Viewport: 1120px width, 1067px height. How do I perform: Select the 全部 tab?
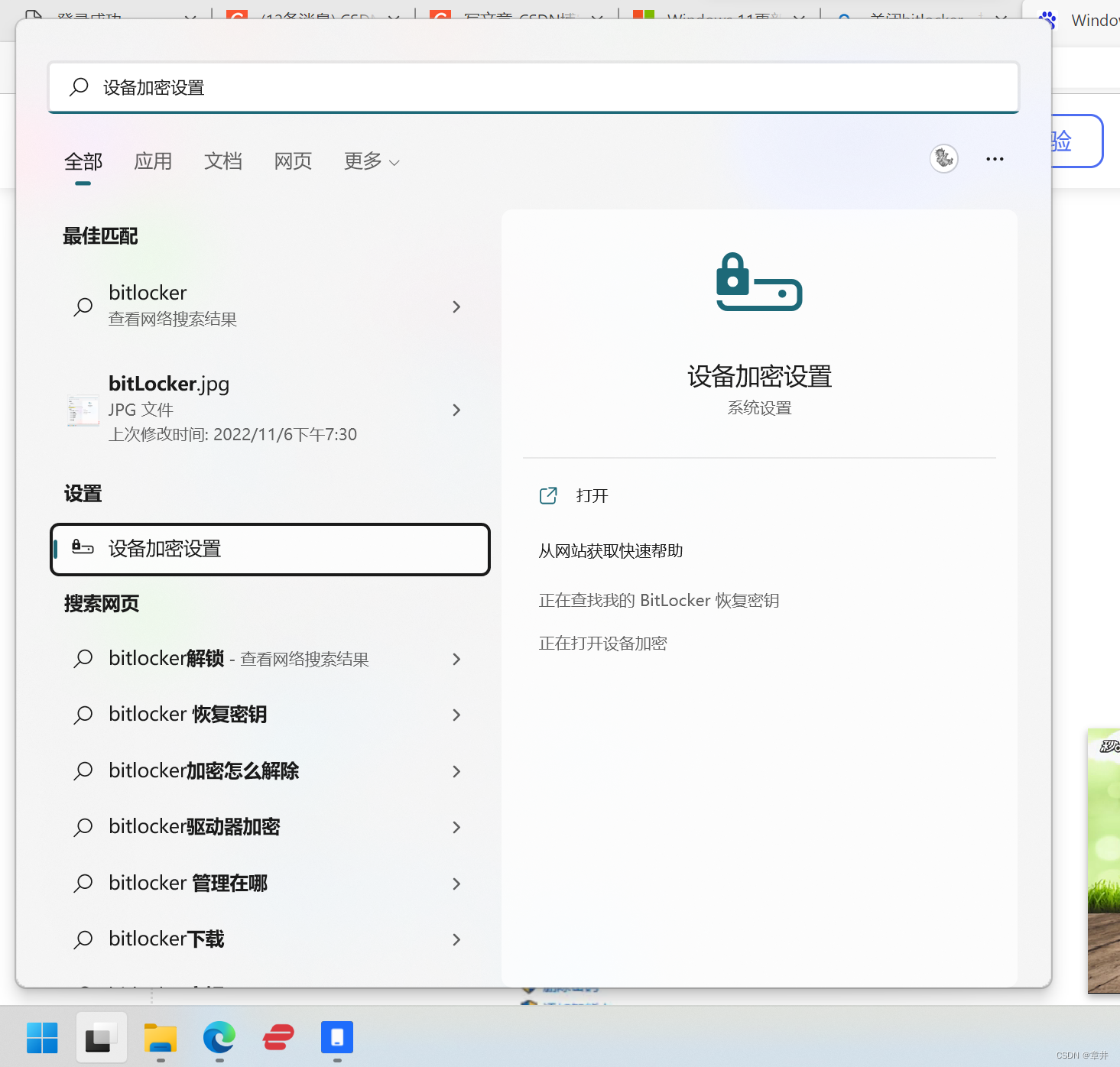coord(83,161)
